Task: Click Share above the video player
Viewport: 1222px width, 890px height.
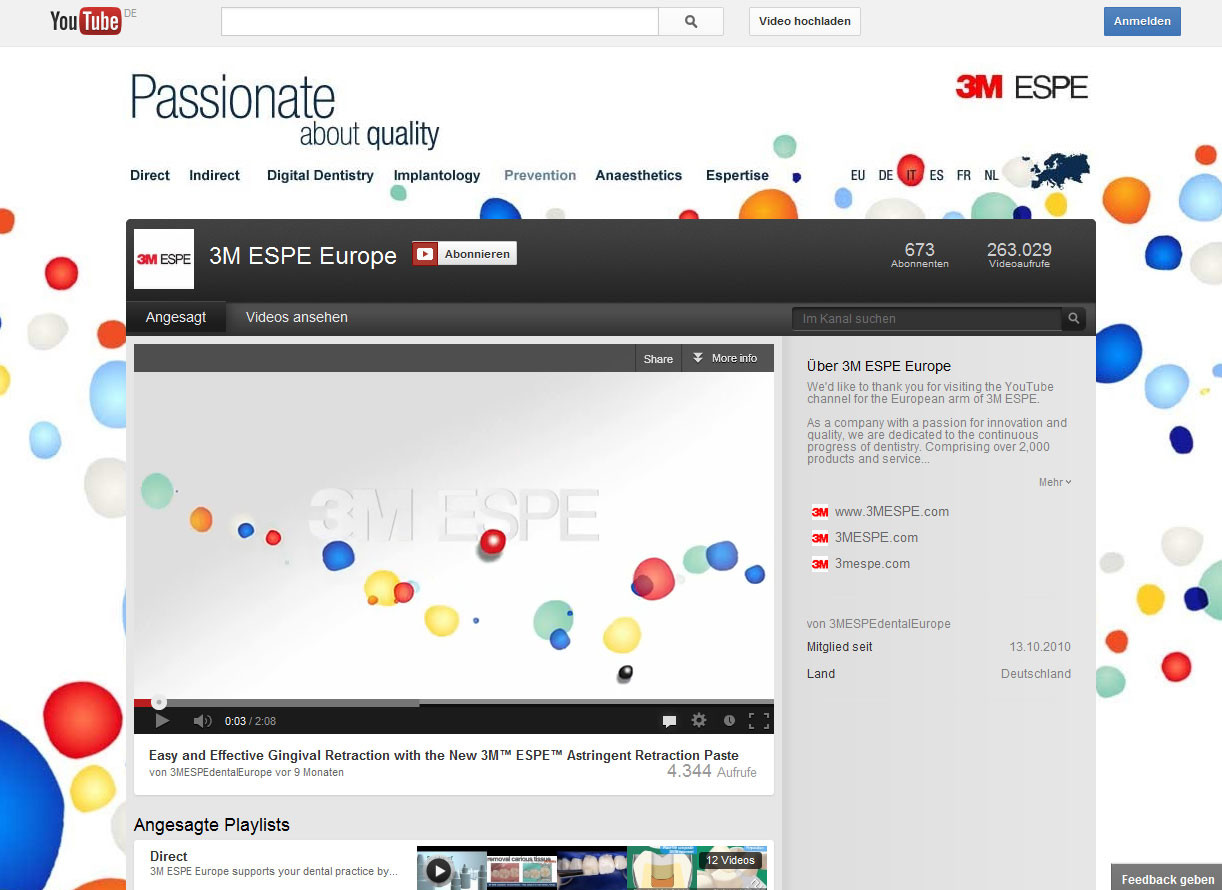Action: (x=658, y=359)
